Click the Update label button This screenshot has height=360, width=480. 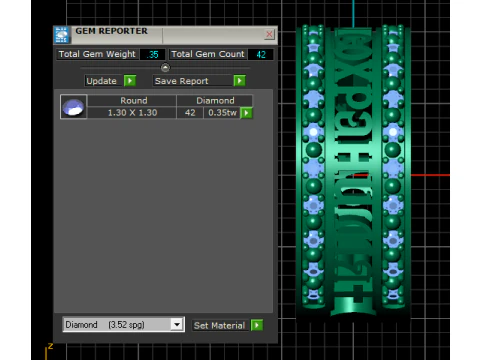coord(102,81)
